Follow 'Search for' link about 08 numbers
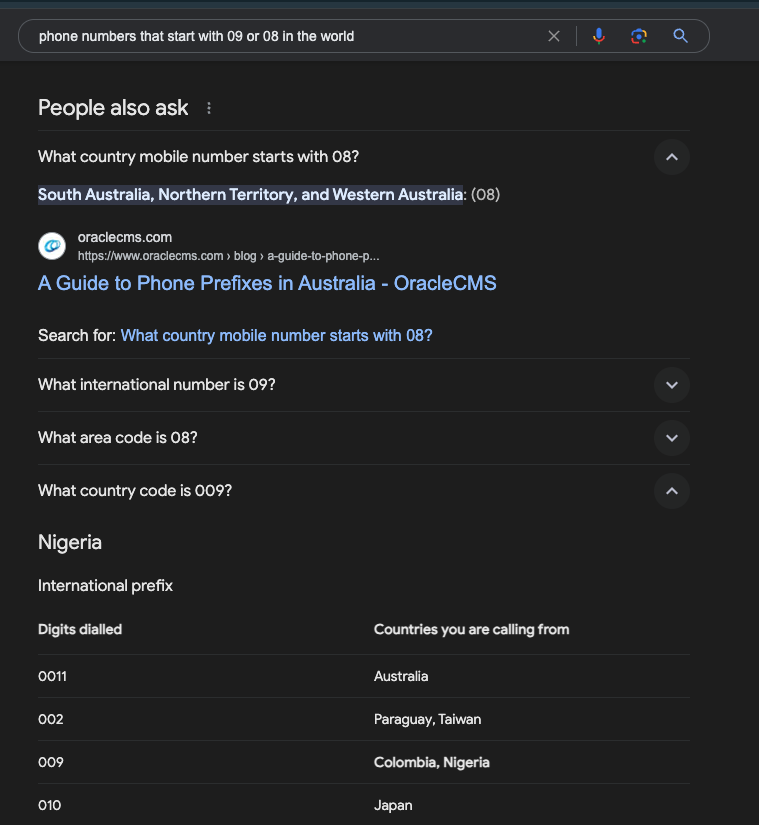 276,336
